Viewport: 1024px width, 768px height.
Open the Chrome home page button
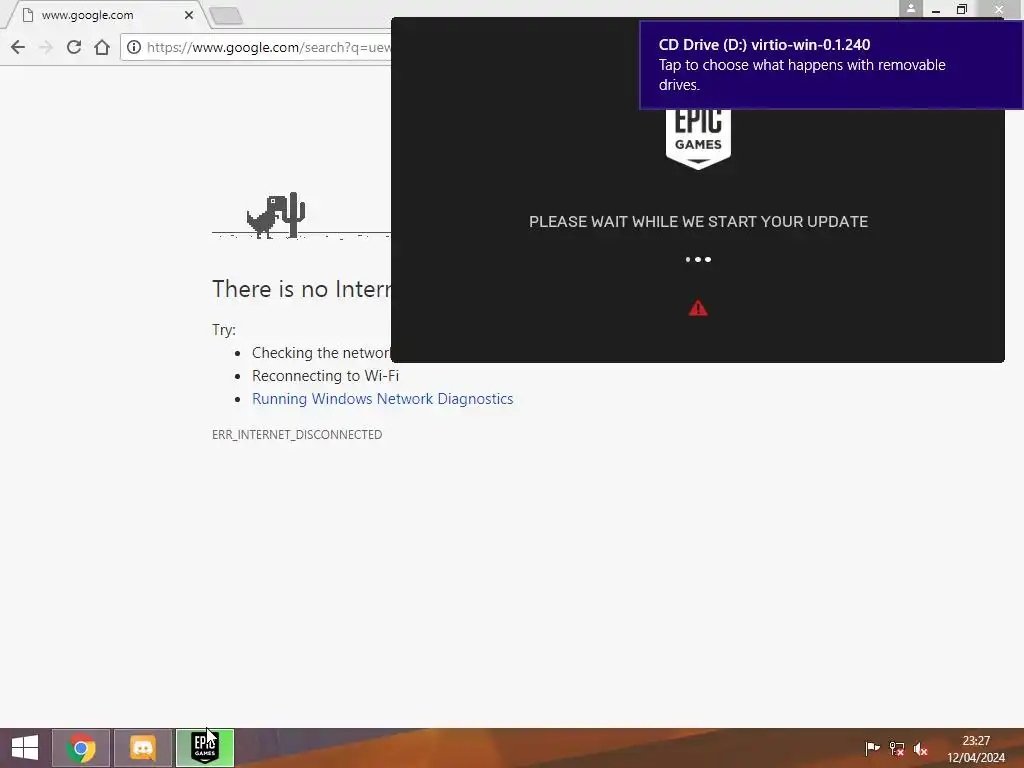(x=102, y=47)
